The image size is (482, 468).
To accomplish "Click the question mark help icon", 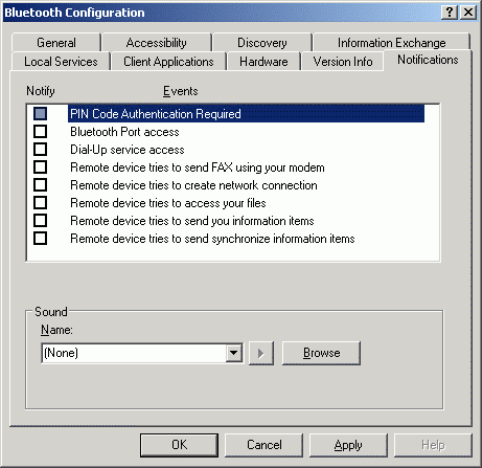I will pos(449,13).
